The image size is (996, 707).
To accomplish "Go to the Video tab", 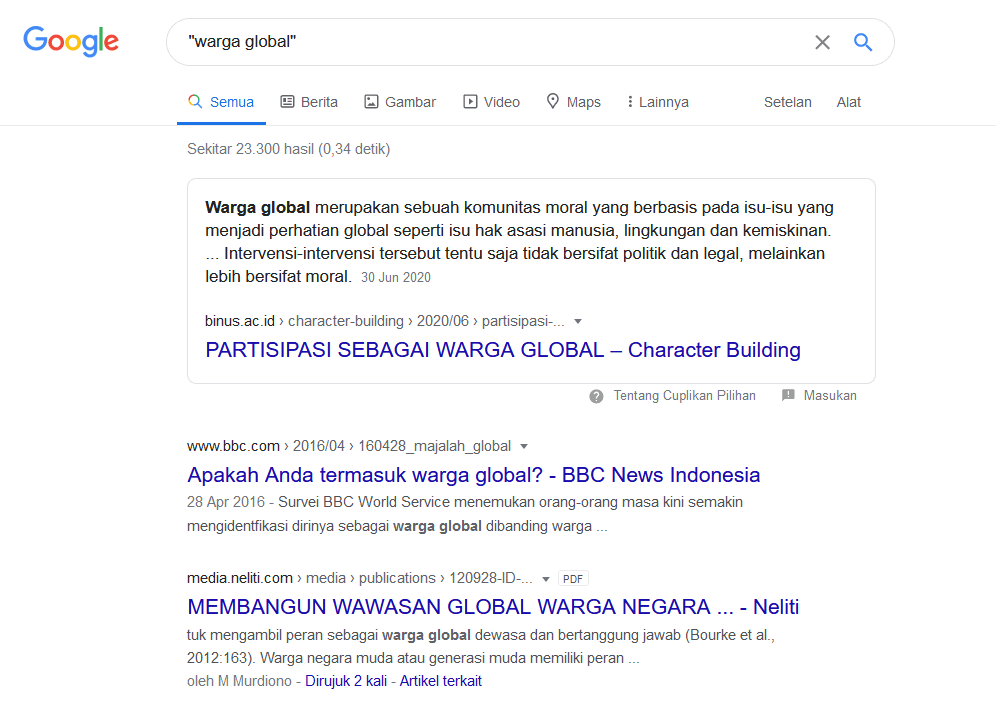I will pyautogui.click(x=492, y=102).
